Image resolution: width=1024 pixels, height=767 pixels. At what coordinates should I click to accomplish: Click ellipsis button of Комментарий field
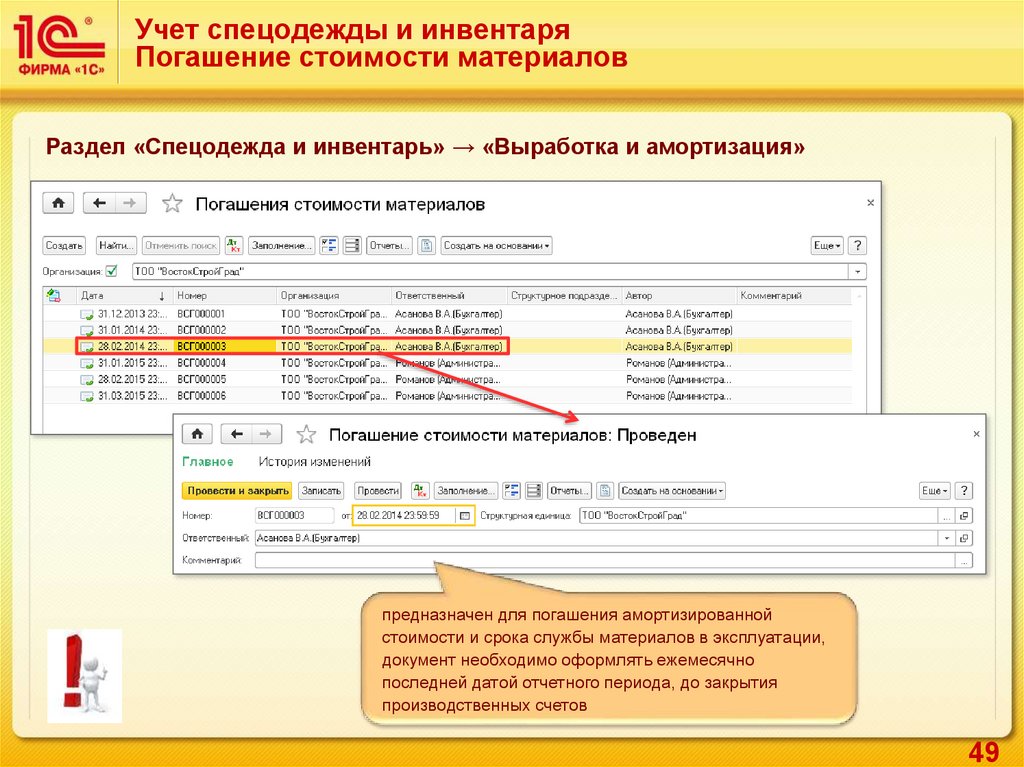click(x=964, y=561)
